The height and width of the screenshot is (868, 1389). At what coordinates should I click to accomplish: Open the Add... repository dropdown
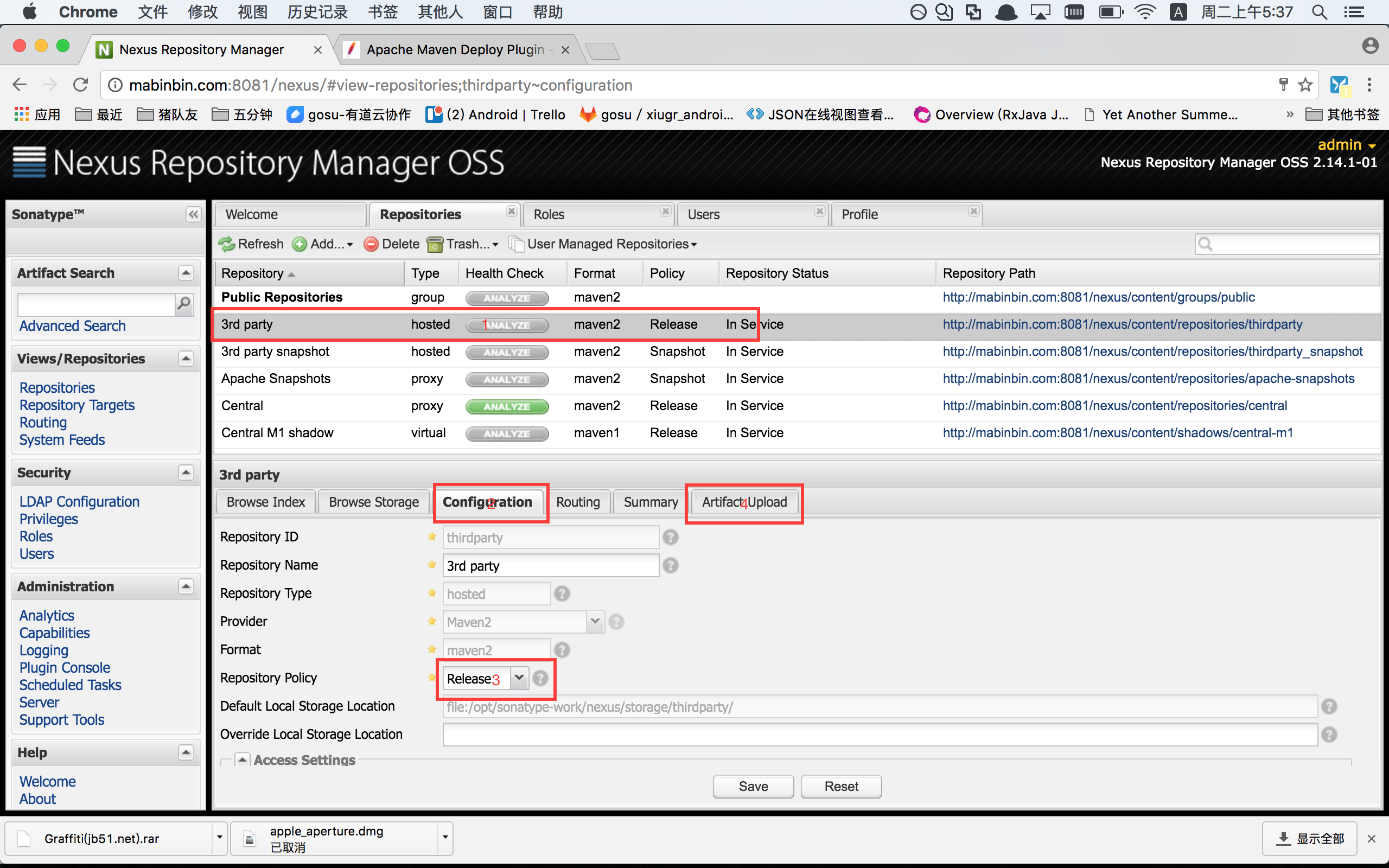[x=322, y=244]
